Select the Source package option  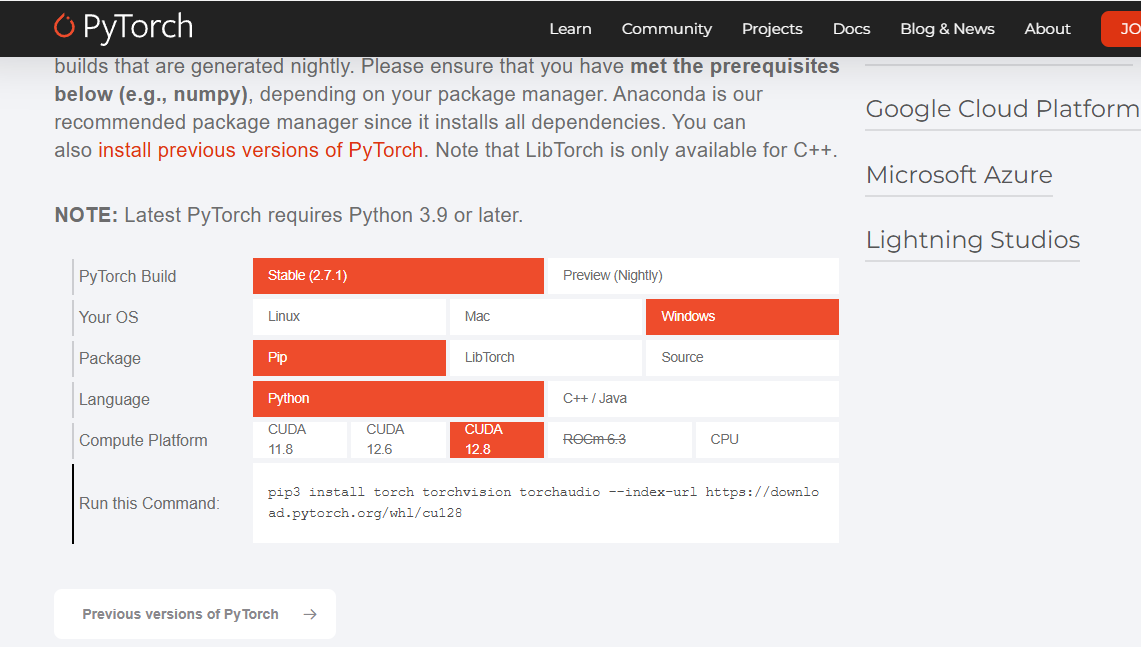(x=741, y=358)
